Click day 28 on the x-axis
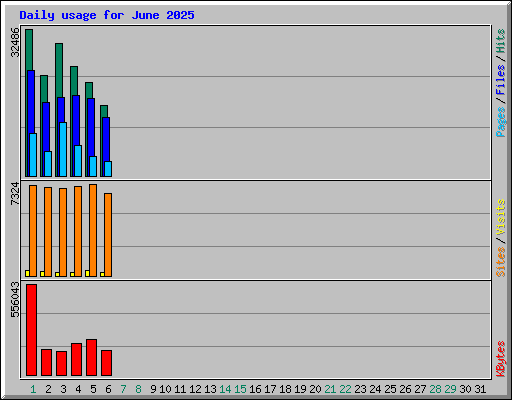The width and height of the screenshot is (512, 400). coord(435,389)
